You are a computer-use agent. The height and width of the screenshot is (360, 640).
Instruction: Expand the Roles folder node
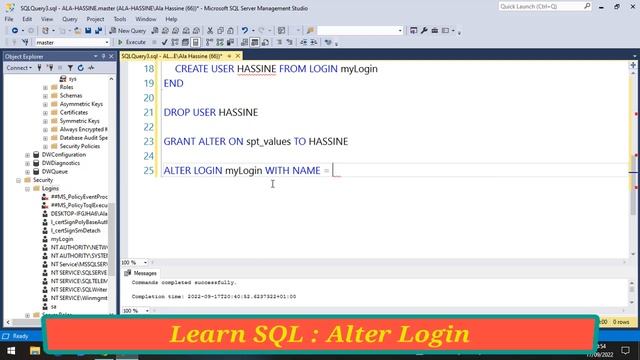pyautogui.click(x=45, y=87)
